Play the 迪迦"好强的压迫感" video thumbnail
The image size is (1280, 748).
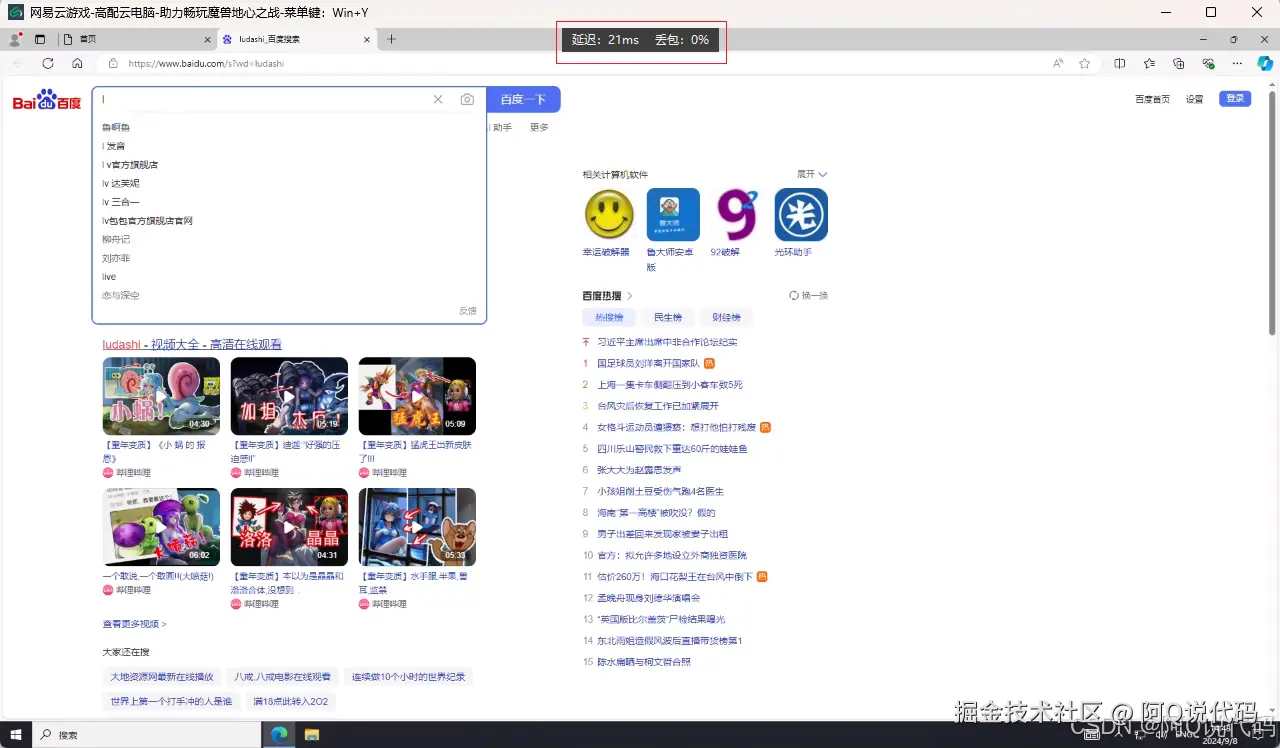coord(289,396)
